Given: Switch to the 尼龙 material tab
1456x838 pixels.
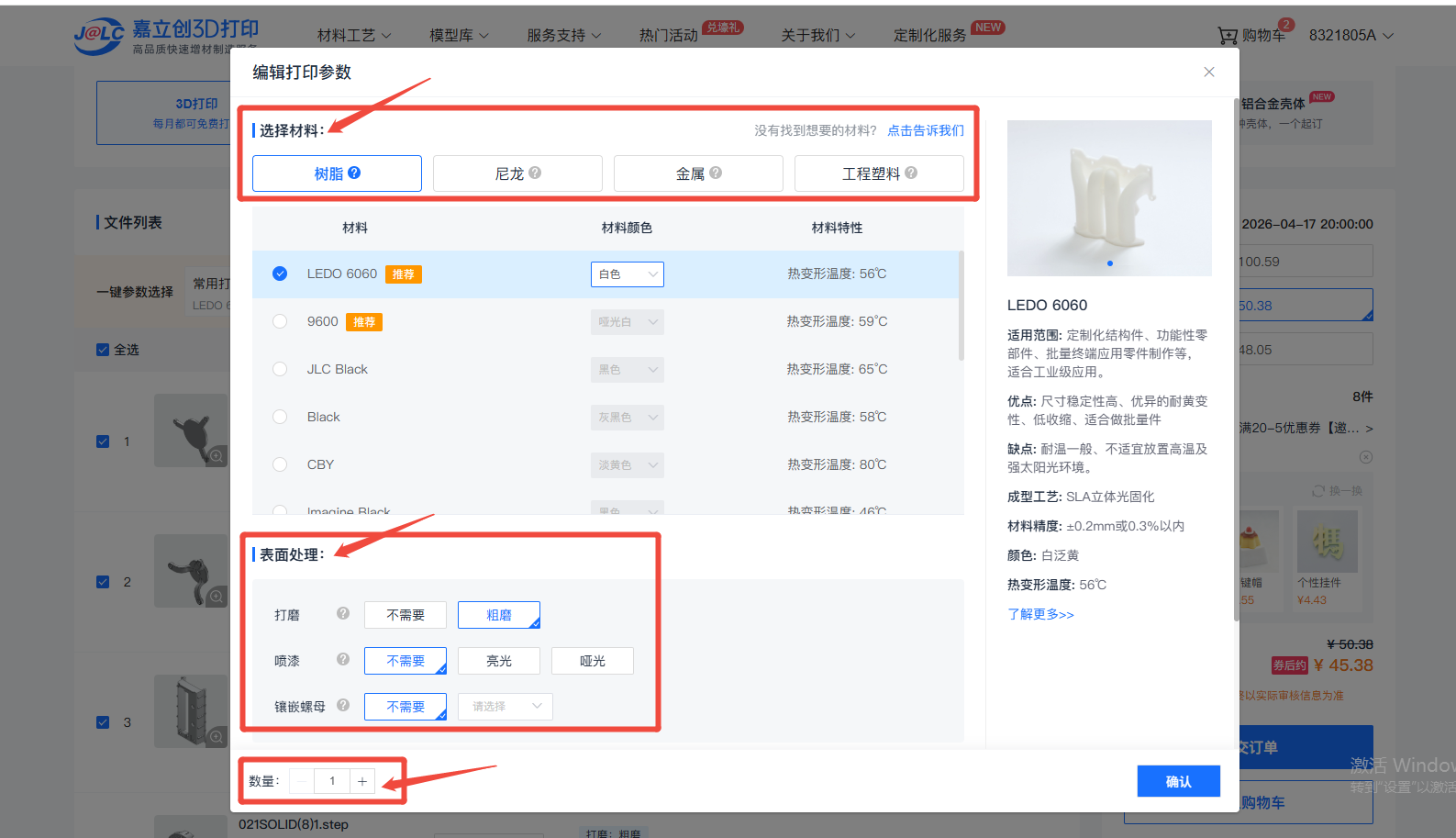Looking at the screenshot, I should coord(517,173).
